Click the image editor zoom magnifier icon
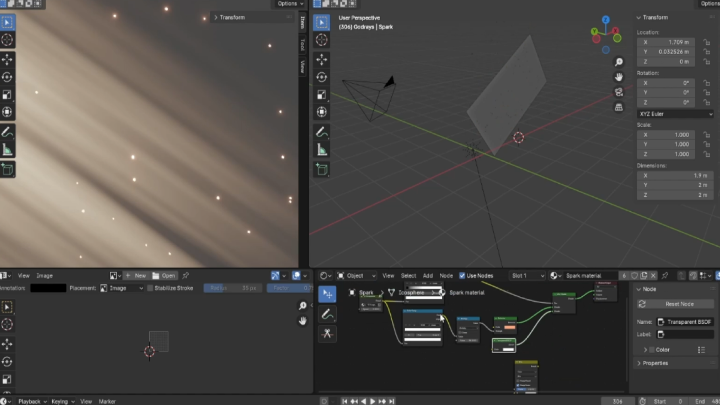Viewport: 720px width, 405px height. (x=302, y=306)
